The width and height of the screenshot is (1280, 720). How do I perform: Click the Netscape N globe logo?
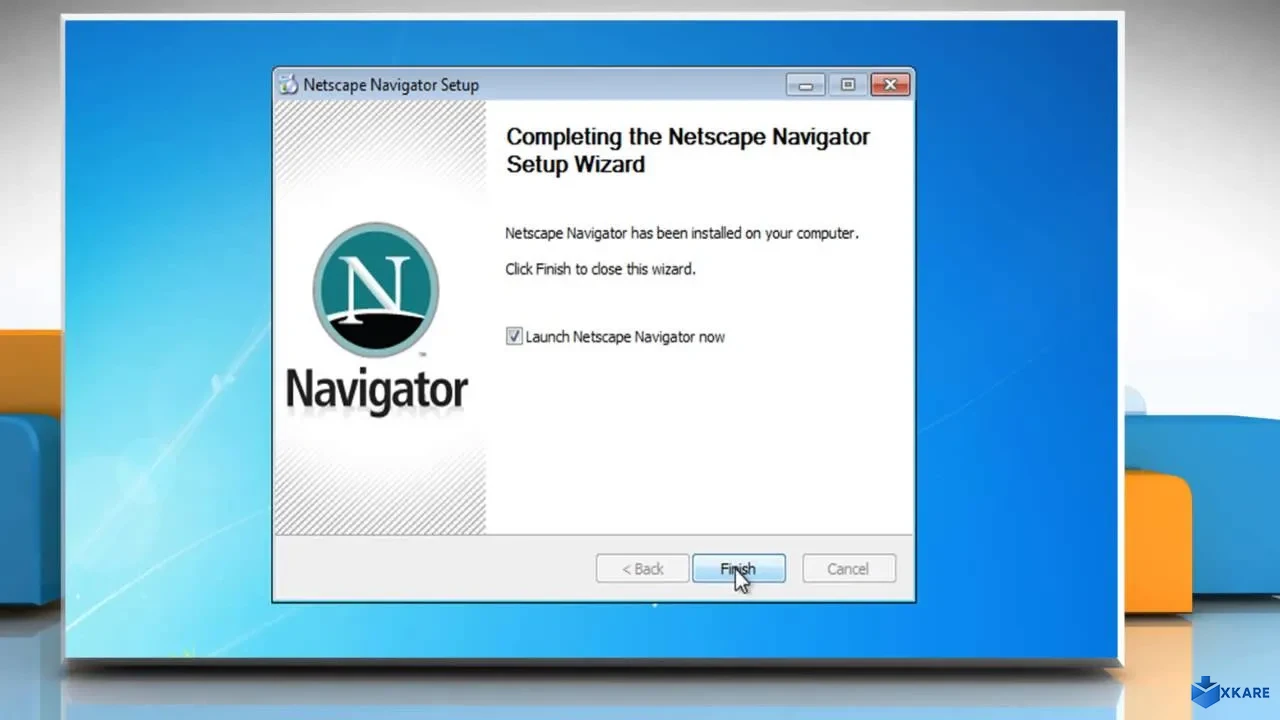tap(376, 289)
